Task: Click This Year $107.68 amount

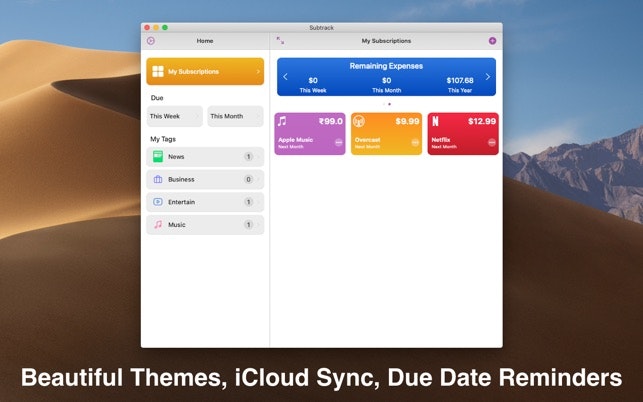Action: point(460,80)
